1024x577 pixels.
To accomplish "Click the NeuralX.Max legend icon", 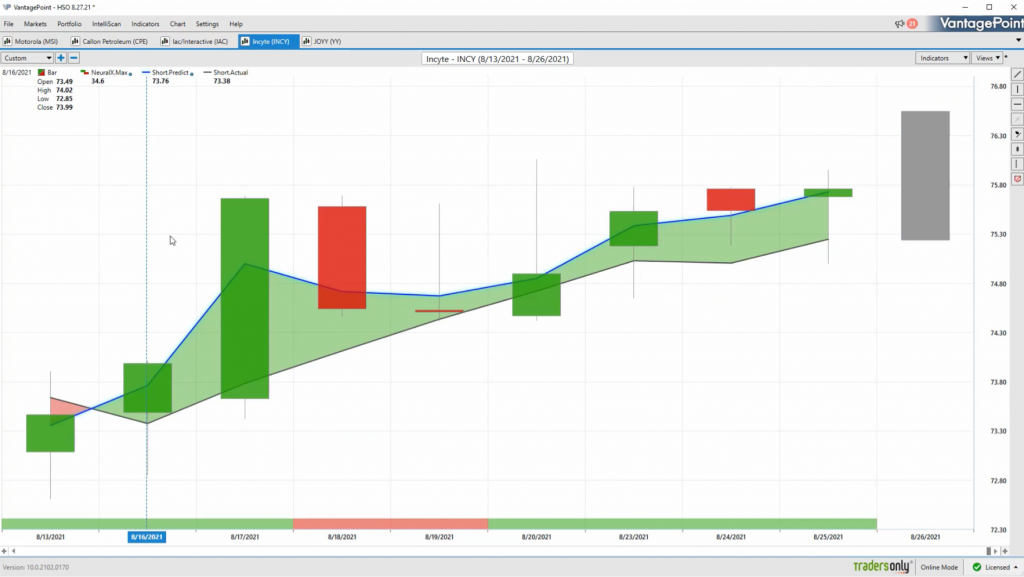I will (85, 72).
